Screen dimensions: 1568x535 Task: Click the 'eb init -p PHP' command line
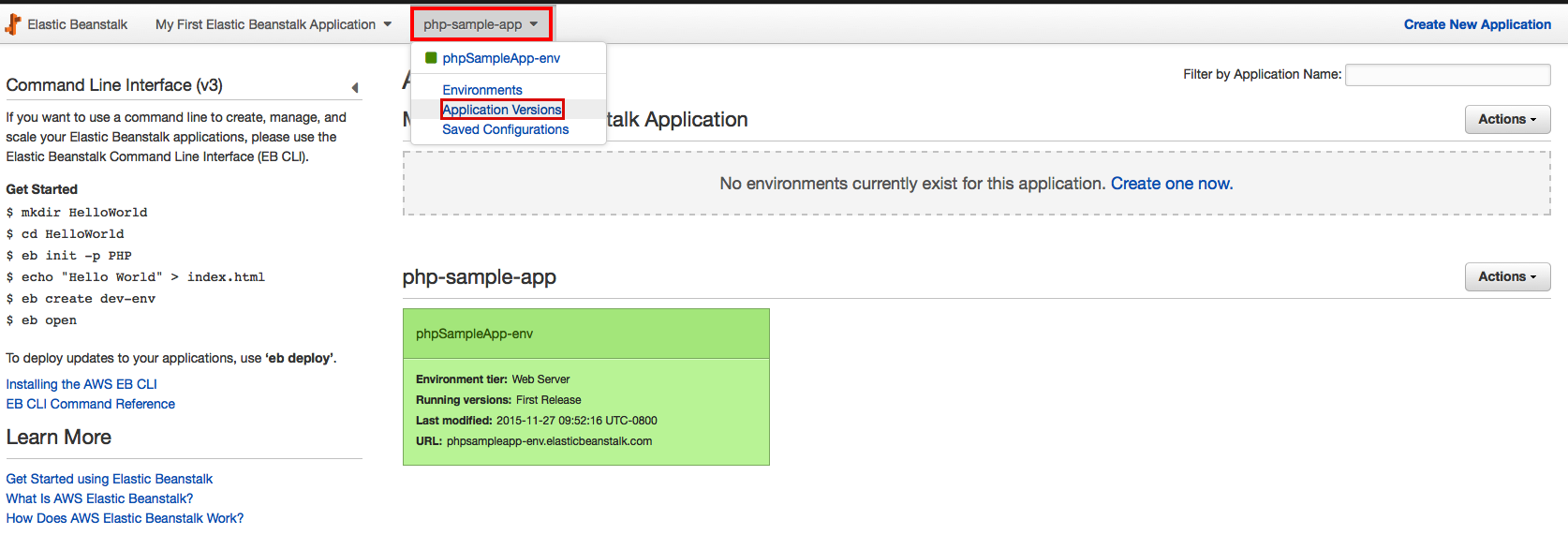click(69, 256)
